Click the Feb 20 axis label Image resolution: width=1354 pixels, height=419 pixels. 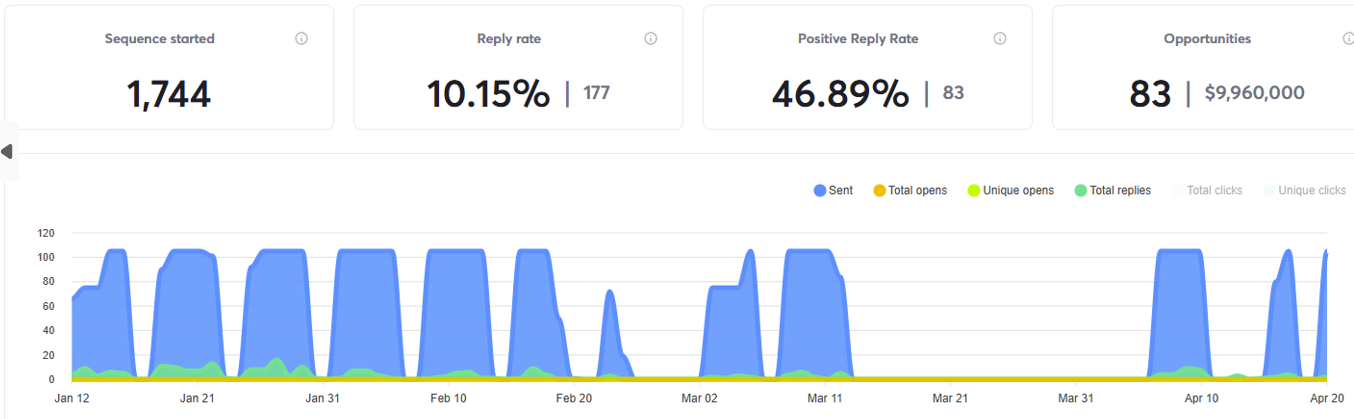point(574,397)
